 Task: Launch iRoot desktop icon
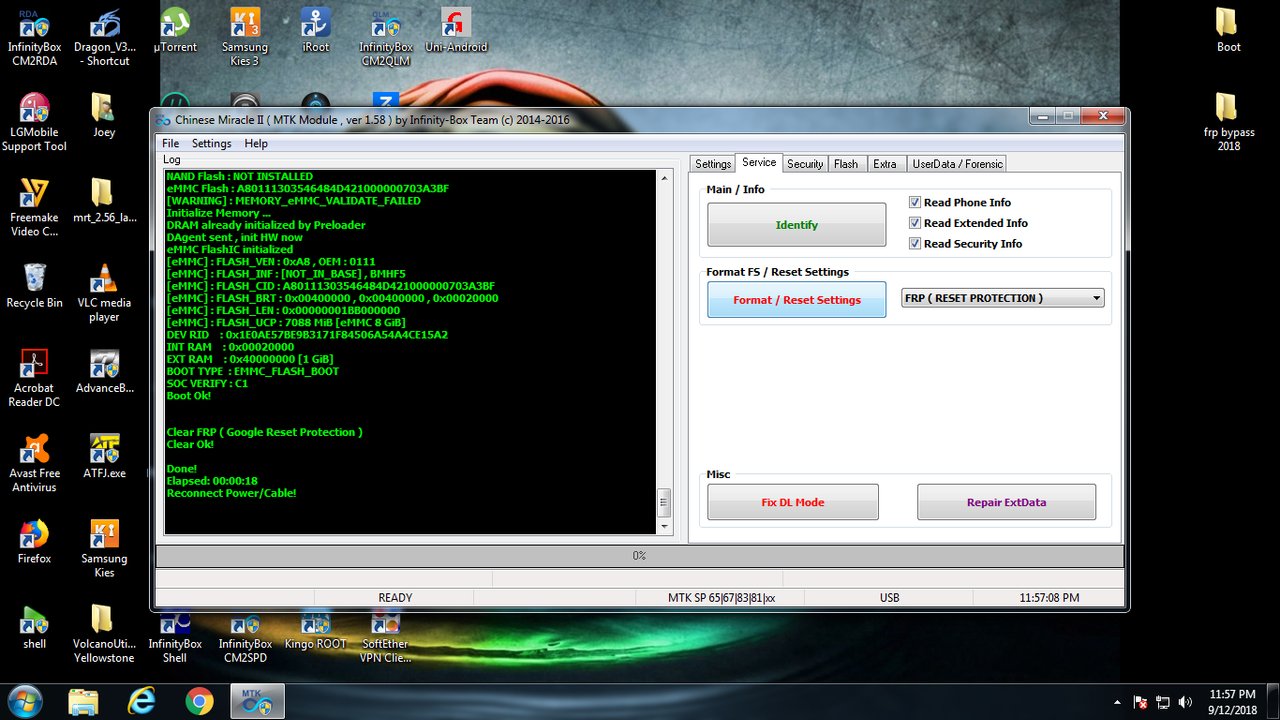coord(316,30)
